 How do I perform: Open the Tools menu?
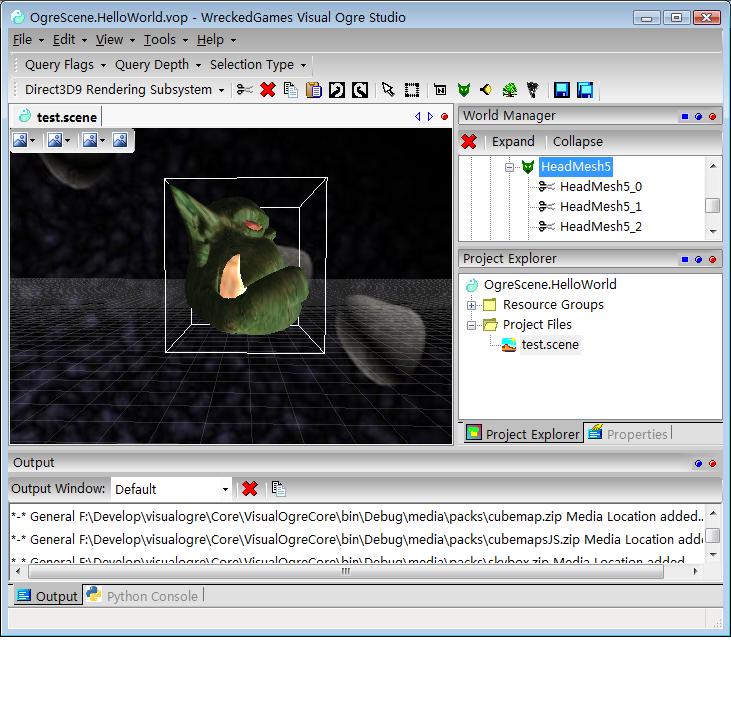(x=161, y=39)
